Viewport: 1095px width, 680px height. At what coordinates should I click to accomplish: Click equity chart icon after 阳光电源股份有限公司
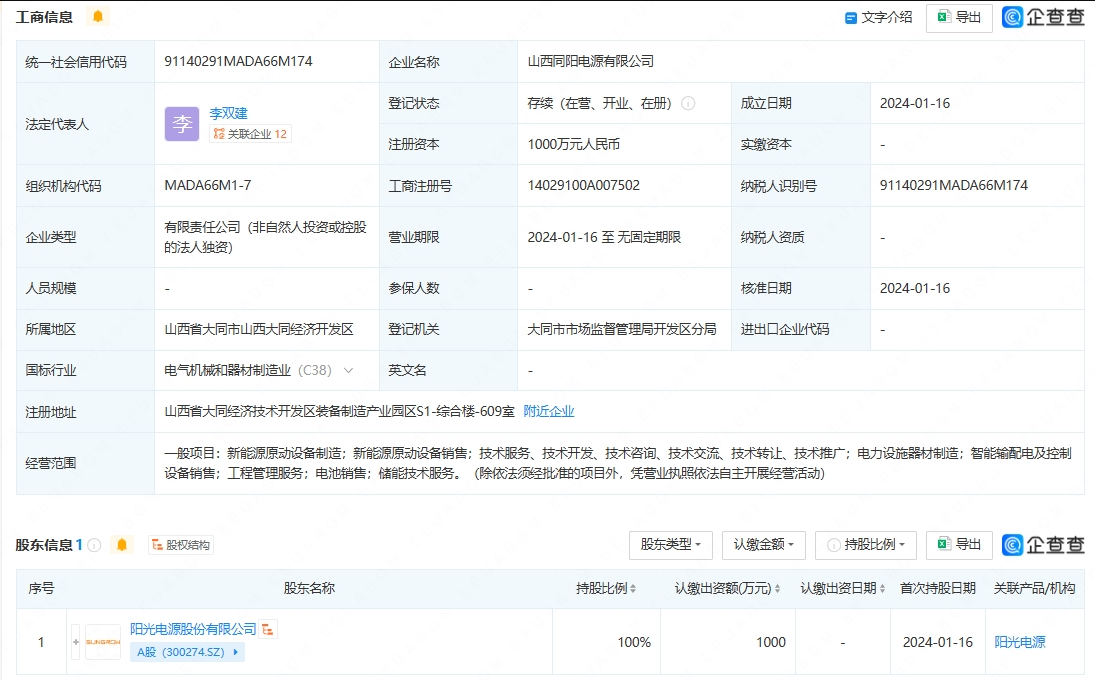[x=268, y=629]
